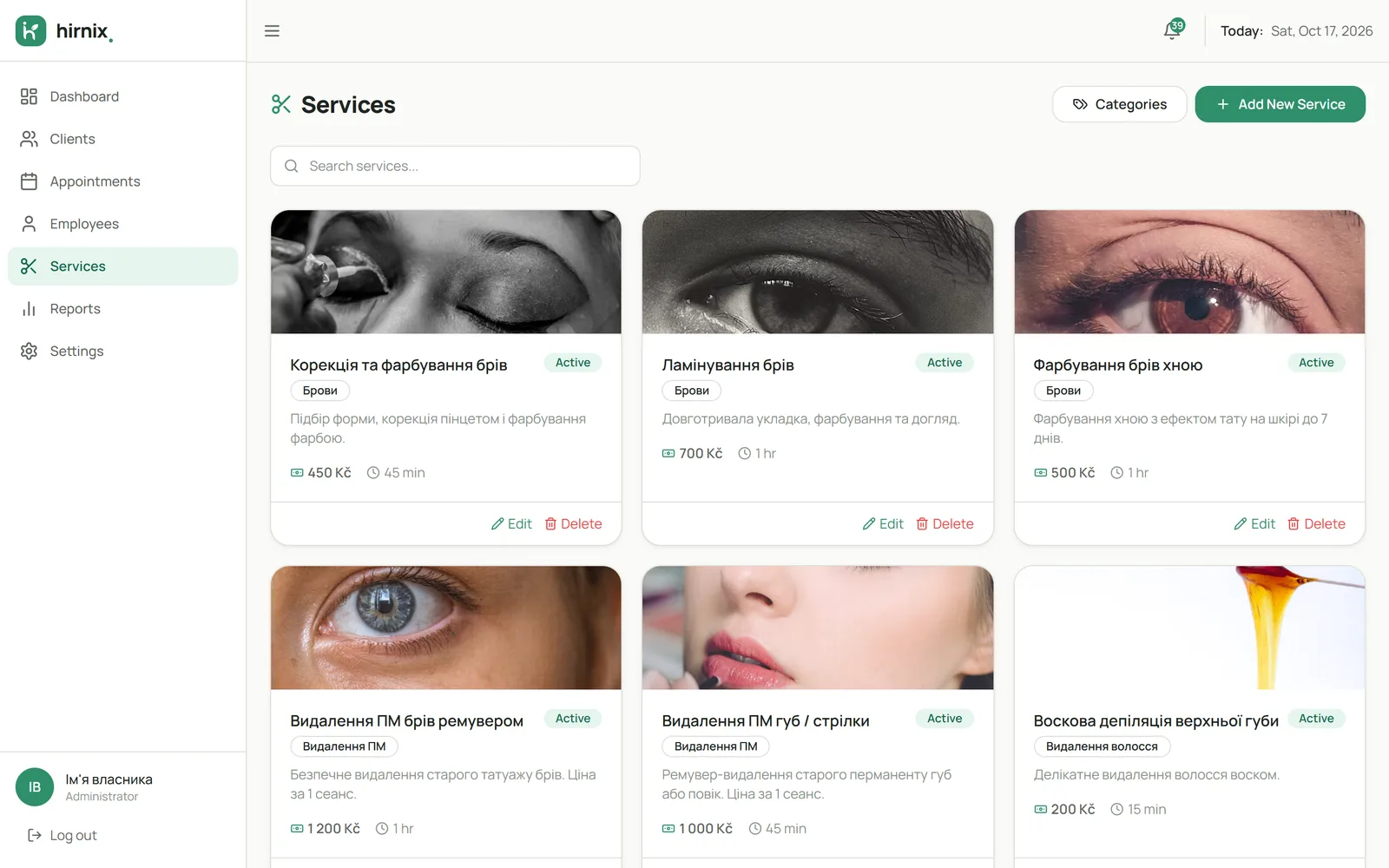Click the 15 min duration
Screen dimensions: 1389x868
1138,810
